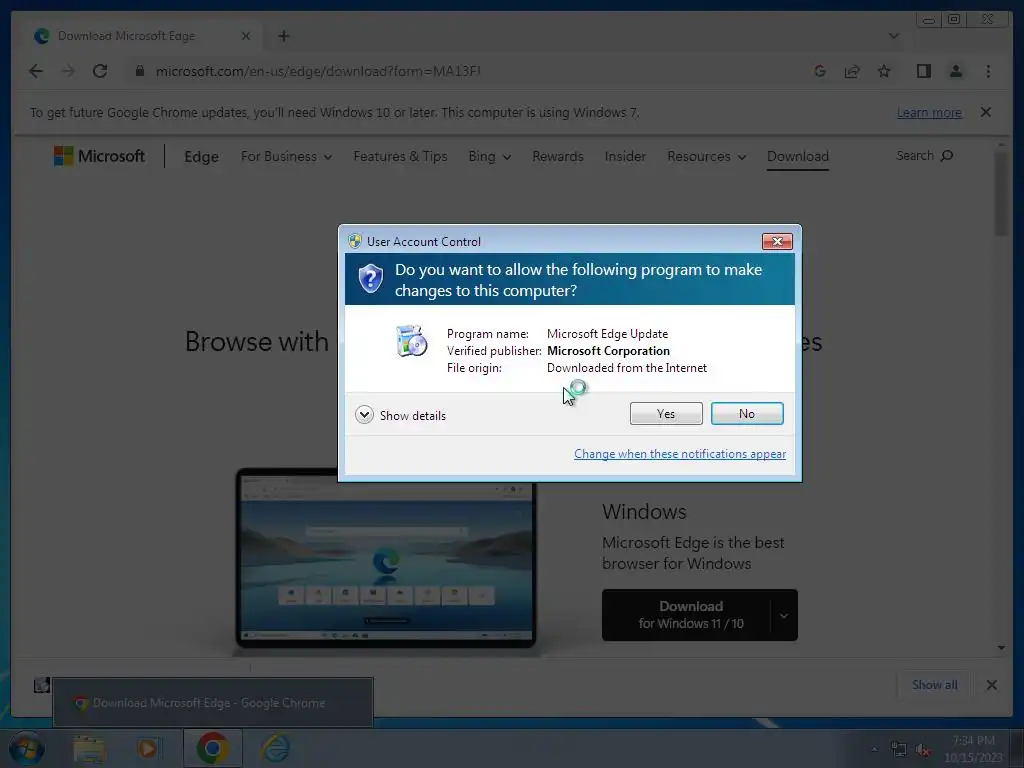Click the address bar lock icon
Image resolution: width=1024 pixels, height=768 pixels.
point(139,71)
